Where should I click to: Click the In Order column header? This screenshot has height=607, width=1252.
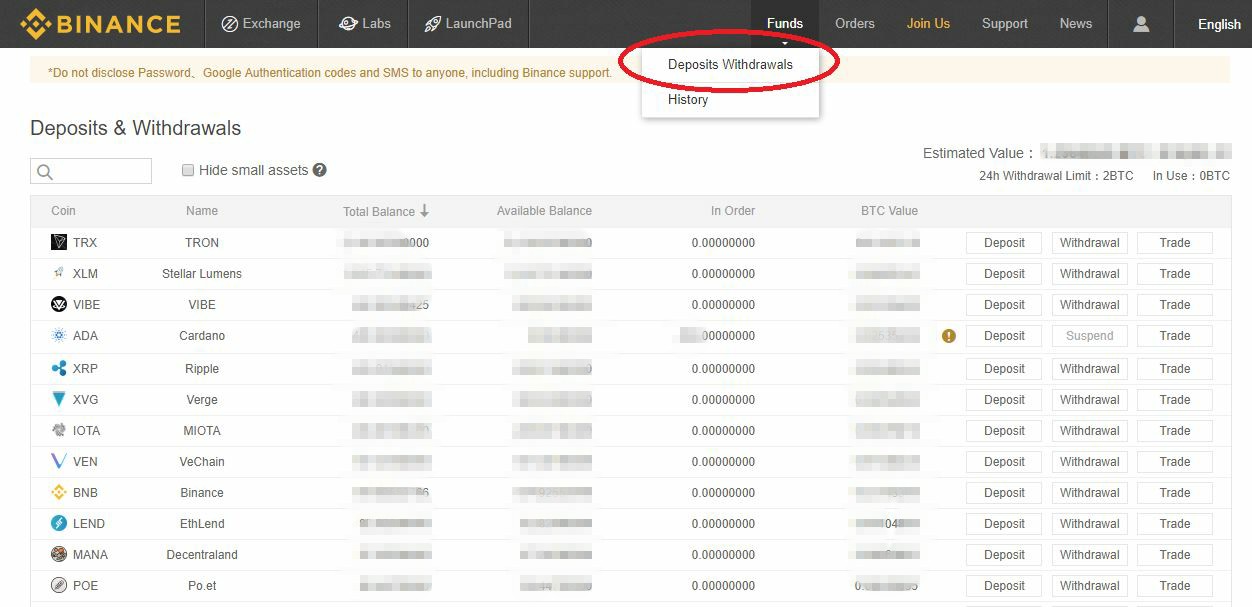pyautogui.click(x=733, y=211)
